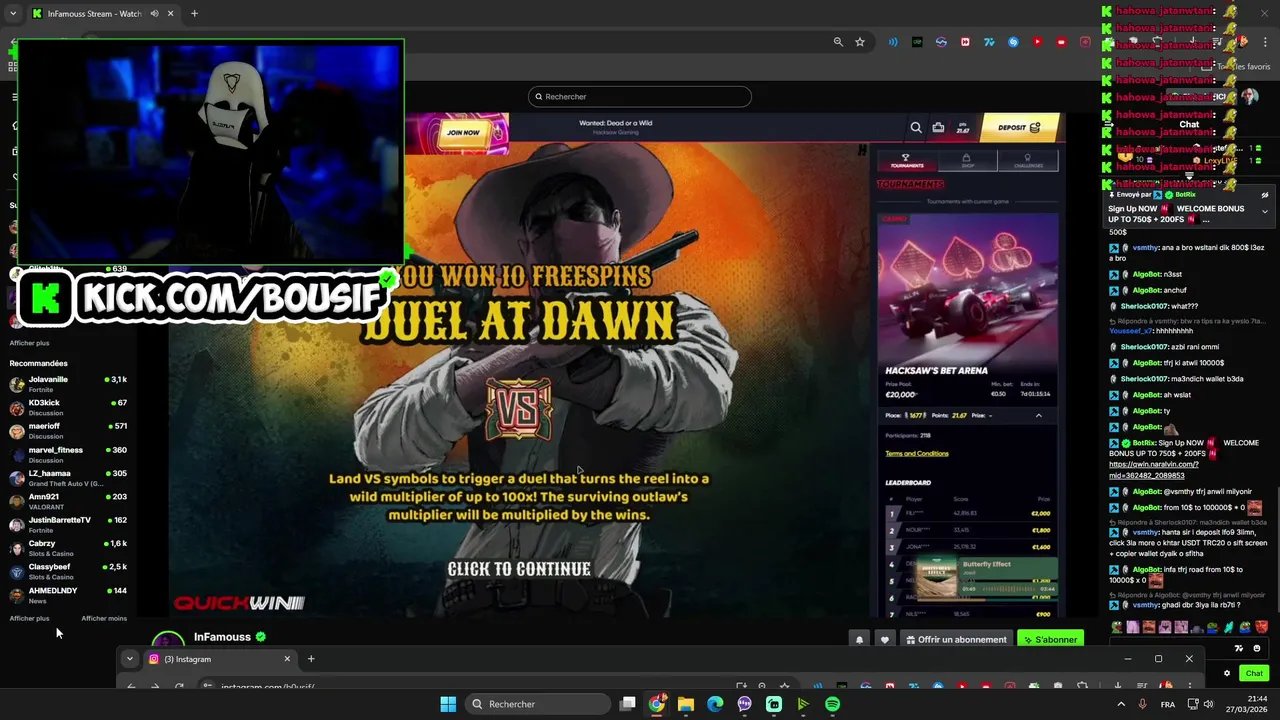Click the Kick Rechercher search field
This screenshot has height=720, width=1280.
coord(640,96)
